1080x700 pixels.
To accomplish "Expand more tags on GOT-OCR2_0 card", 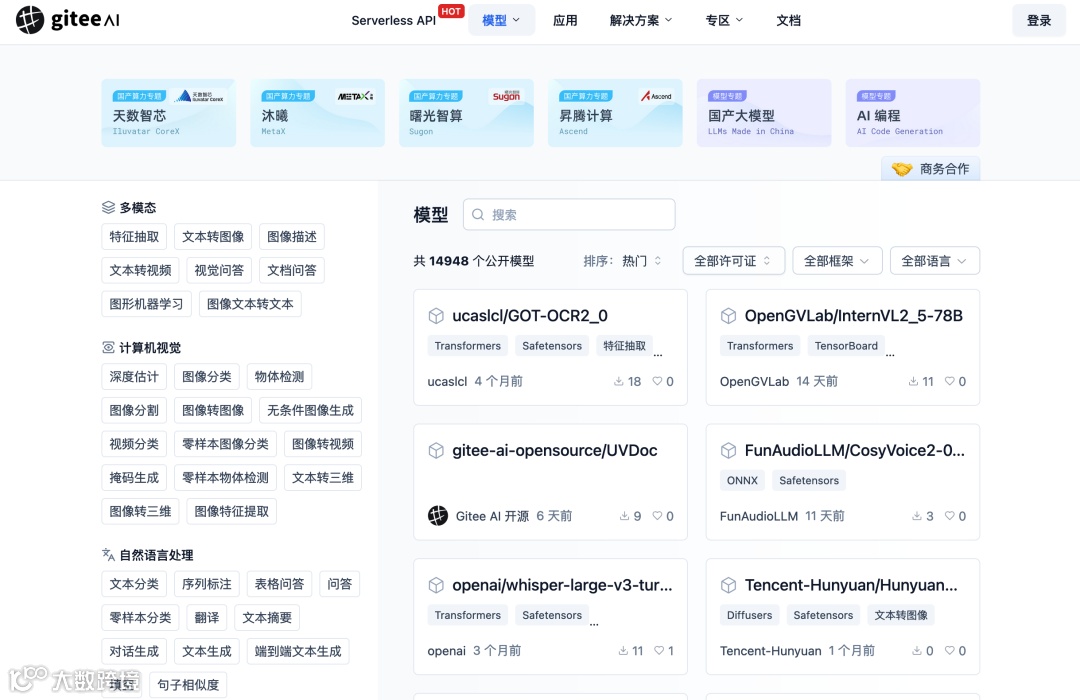I will (x=658, y=353).
